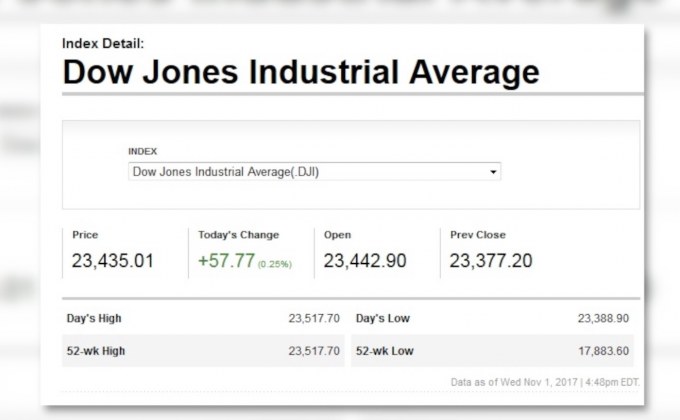Select the open value 23,442.90
The height and width of the screenshot is (420, 680).
click(365, 261)
